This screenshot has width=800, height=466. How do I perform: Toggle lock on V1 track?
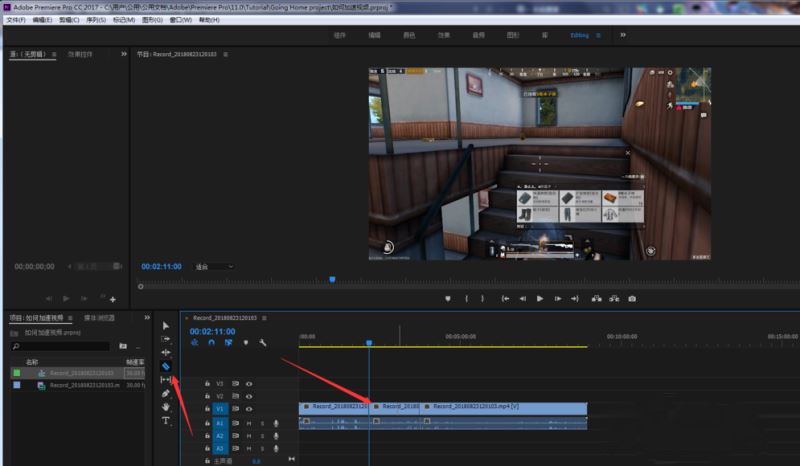point(207,409)
